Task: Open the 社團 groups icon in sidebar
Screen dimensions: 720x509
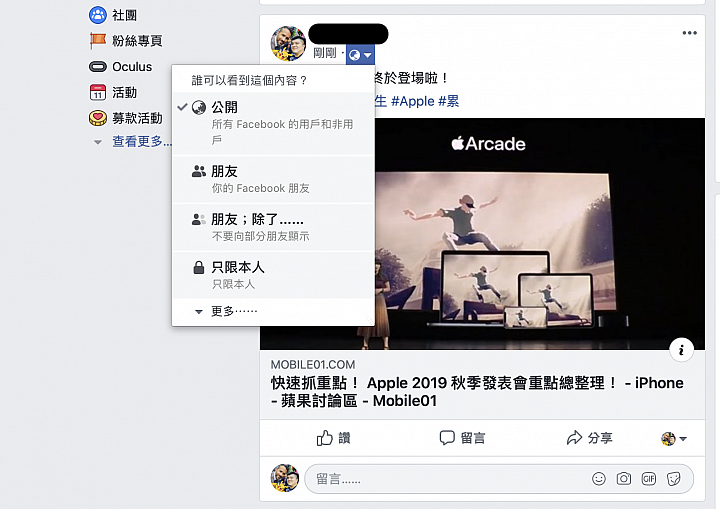Action: 97,15
